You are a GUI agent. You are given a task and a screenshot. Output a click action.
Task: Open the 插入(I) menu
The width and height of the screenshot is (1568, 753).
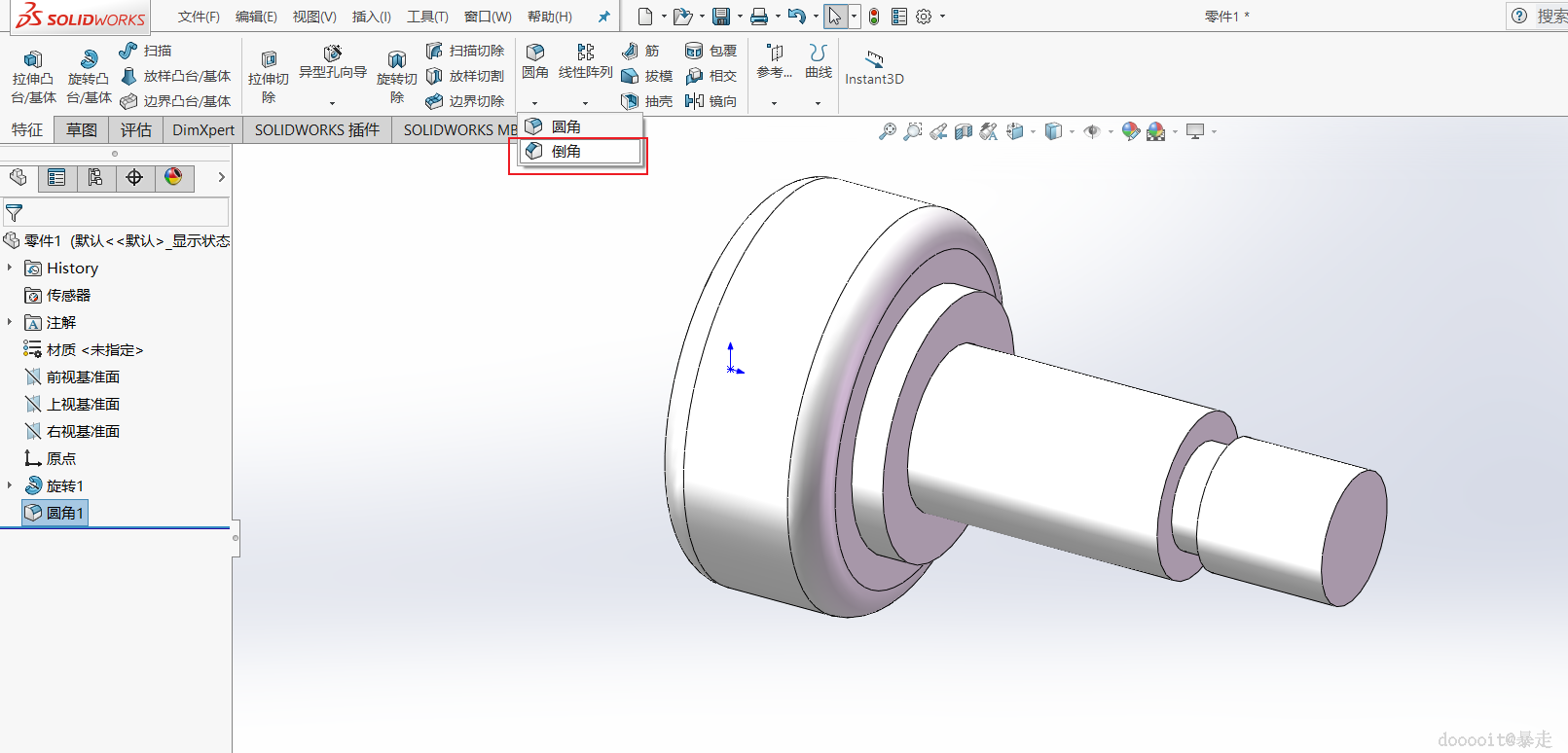[x=371, y=17]
